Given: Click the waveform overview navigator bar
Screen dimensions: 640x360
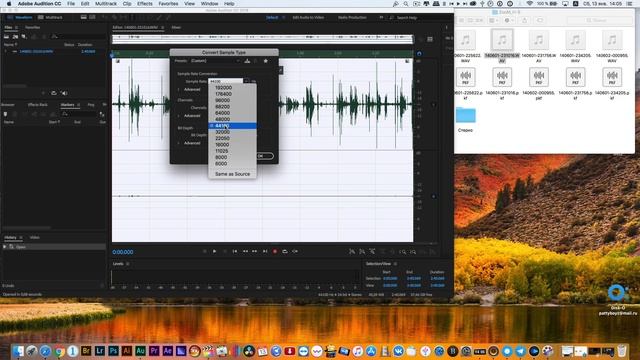Looking at the screenshot, I should coord(262,39).
